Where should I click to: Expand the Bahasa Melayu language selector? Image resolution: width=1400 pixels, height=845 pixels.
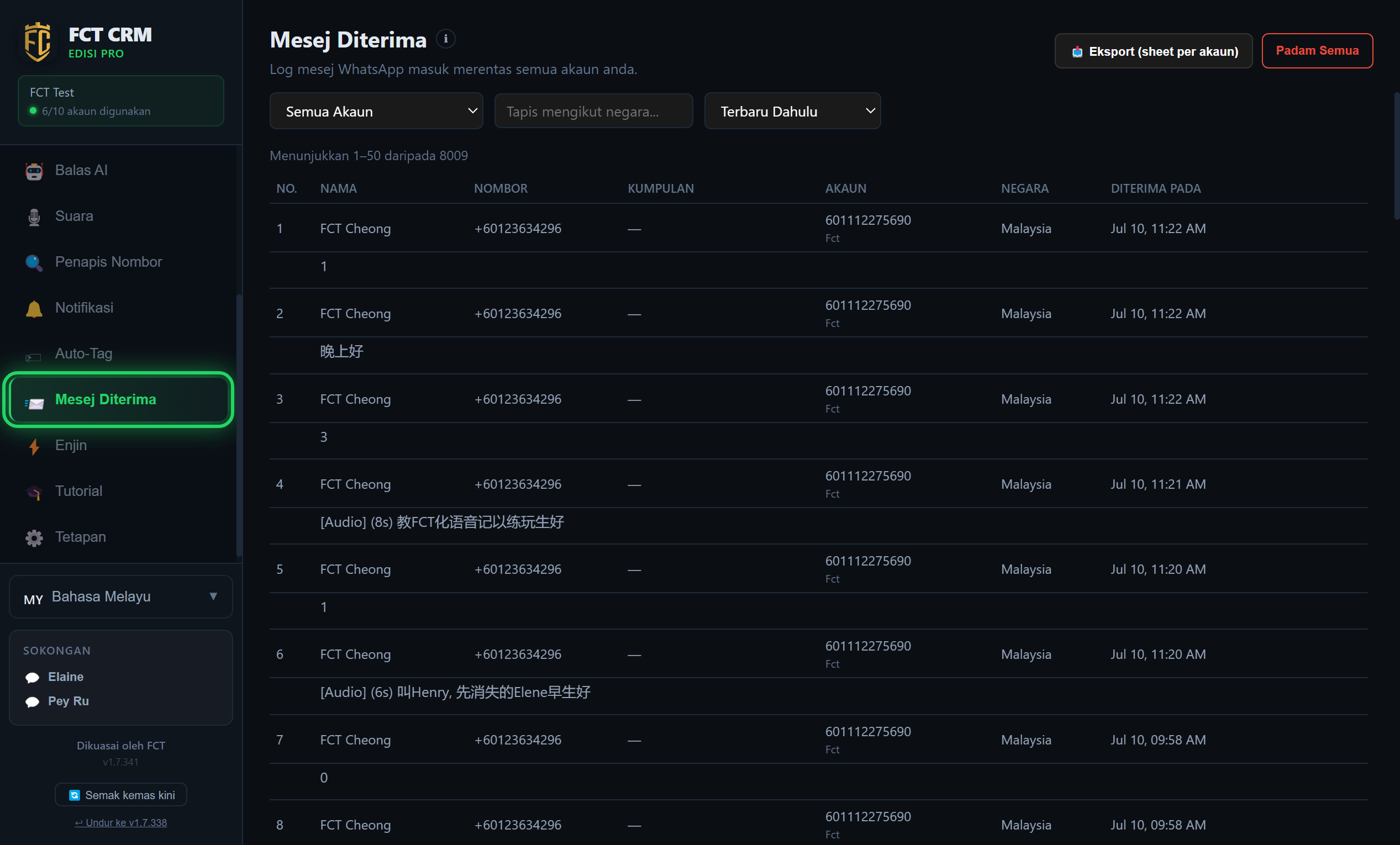click(x=120, y=597)
